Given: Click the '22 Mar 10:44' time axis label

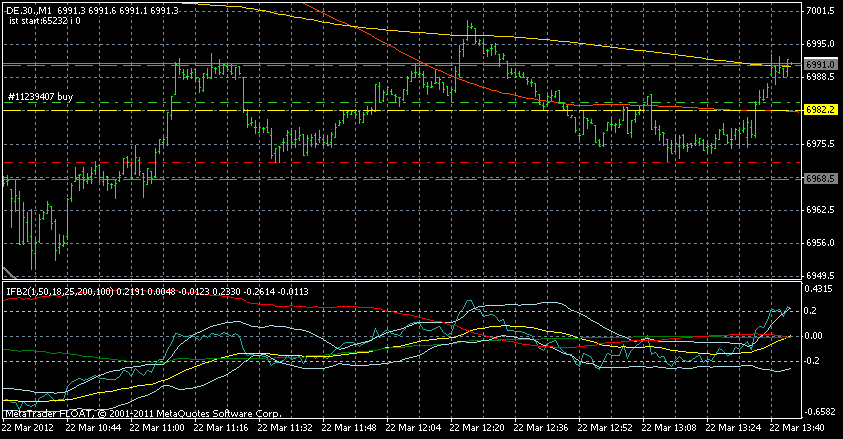Looking at the screenshot, I should 93,428.
